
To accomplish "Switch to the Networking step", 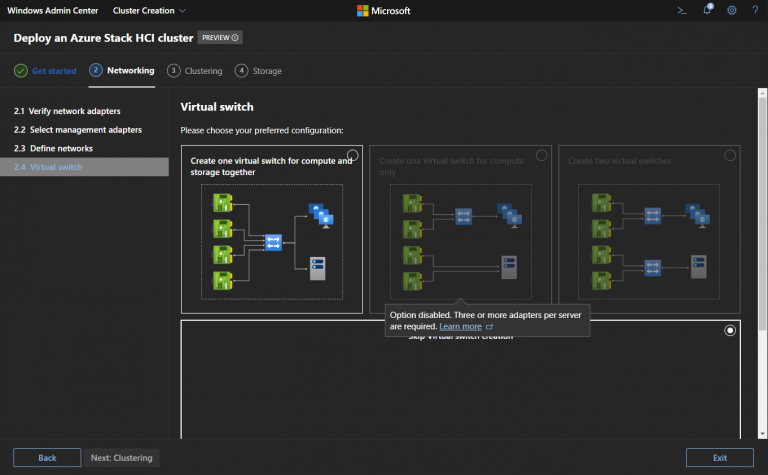I will [122, 71].
